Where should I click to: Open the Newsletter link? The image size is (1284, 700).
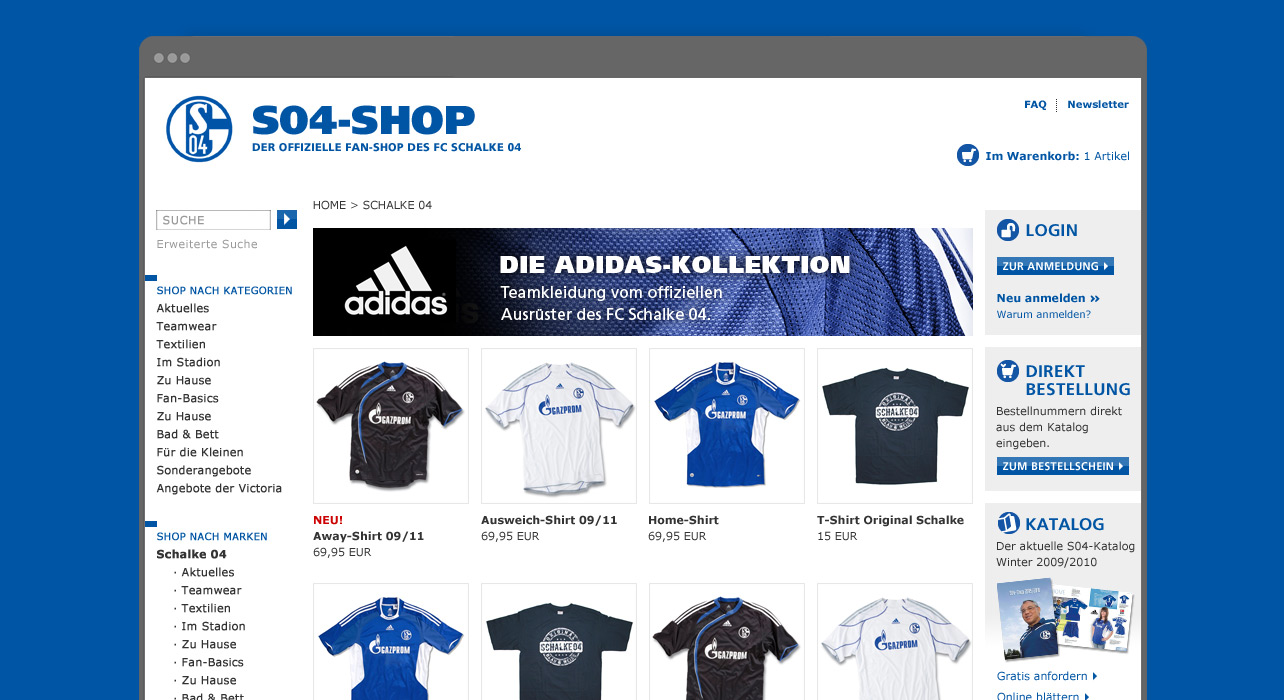[1098, 104]
